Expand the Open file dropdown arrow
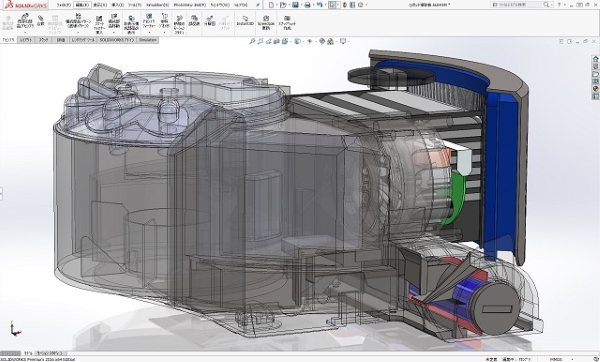Viewport: 600px width, 362px height. click(289, 5)
